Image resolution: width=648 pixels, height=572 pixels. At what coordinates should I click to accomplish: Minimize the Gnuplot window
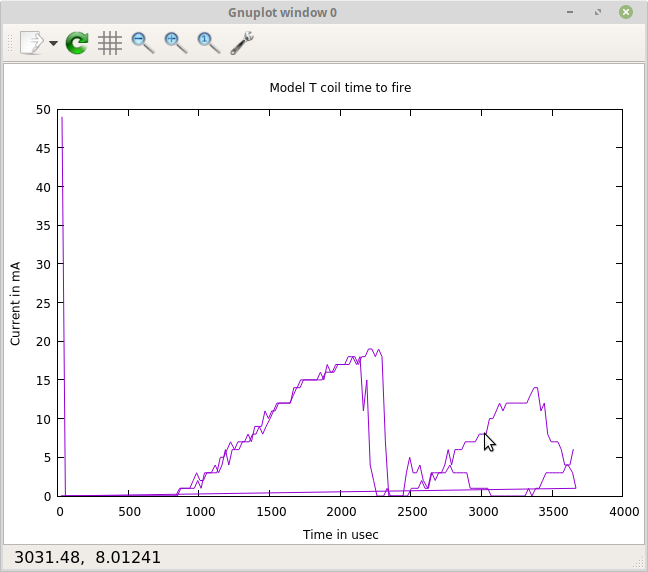tap(571, 12)
